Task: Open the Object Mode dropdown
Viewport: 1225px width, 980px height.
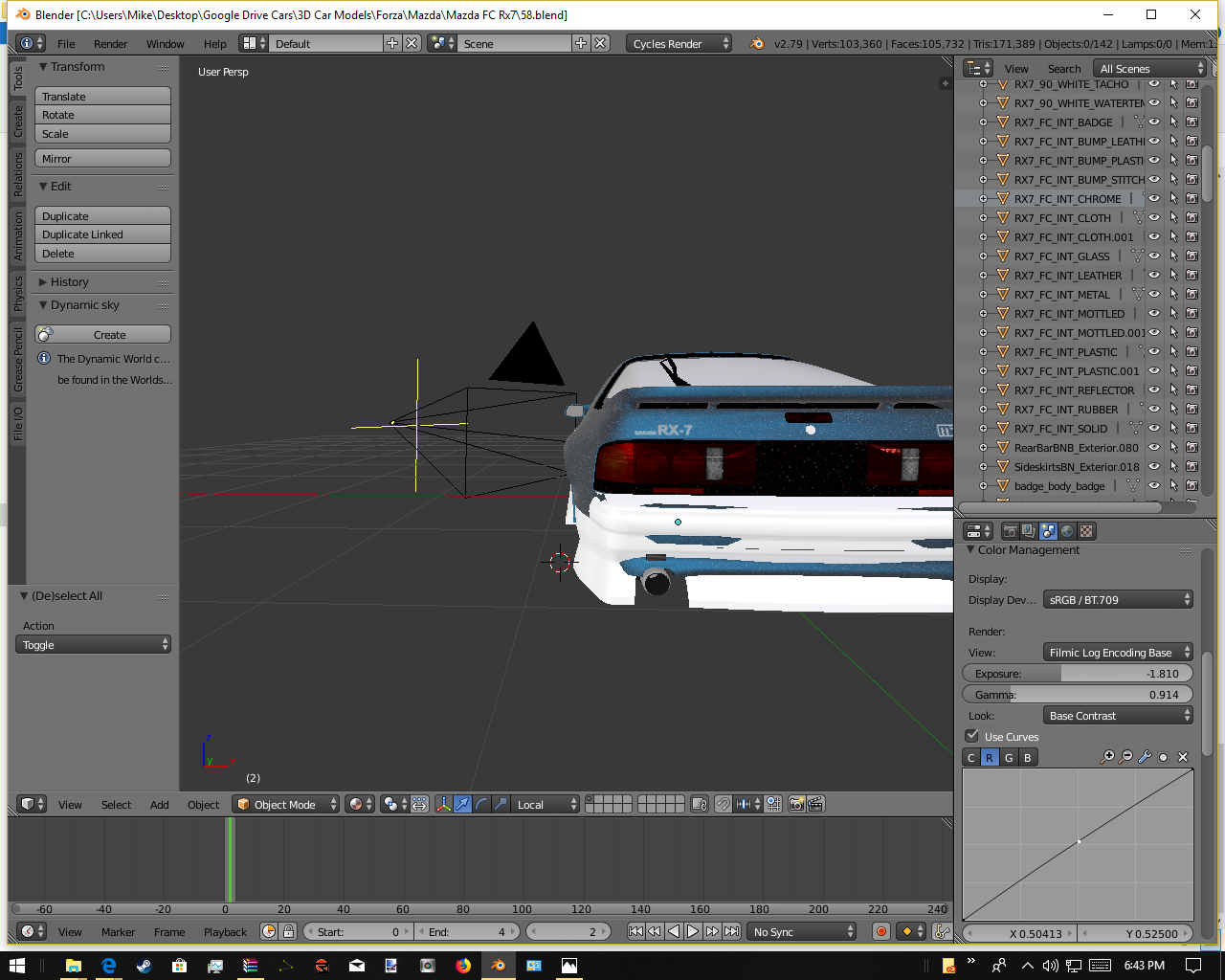Action: tap(286, 805)
